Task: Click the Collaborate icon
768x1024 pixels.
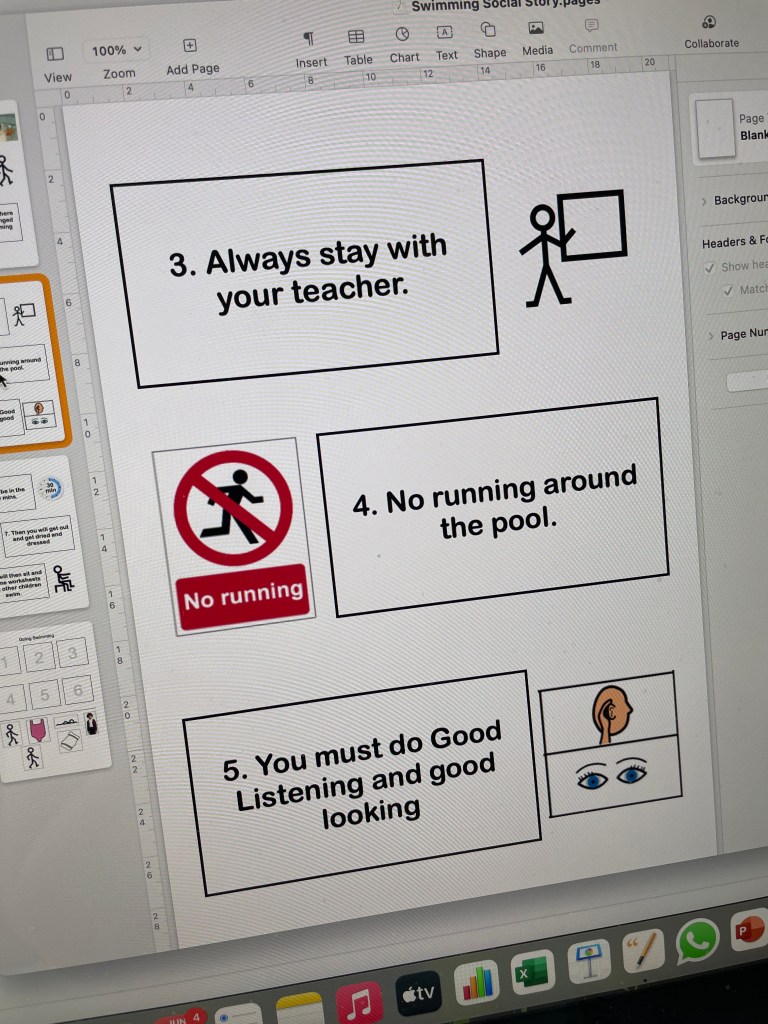Action: [709, 22]
